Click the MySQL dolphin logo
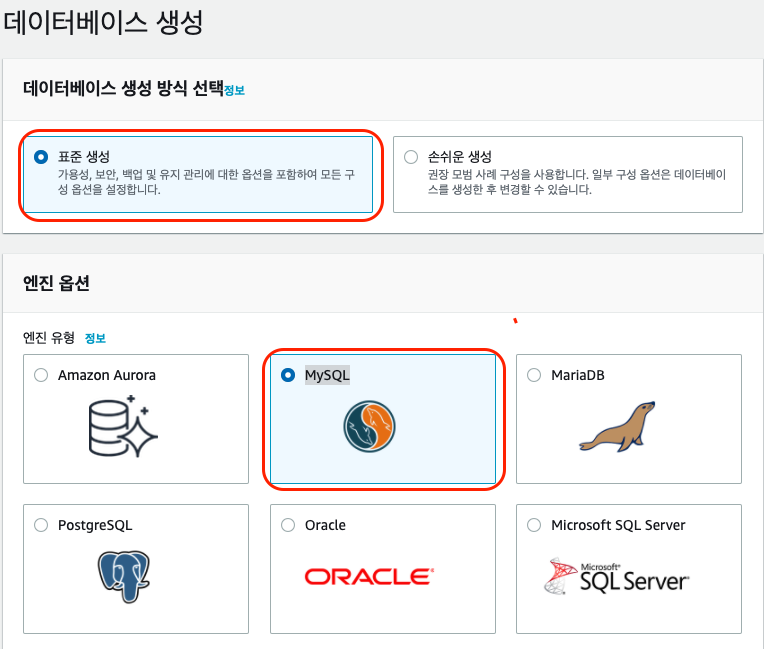The image size is (764, 649). coord(369,427)
